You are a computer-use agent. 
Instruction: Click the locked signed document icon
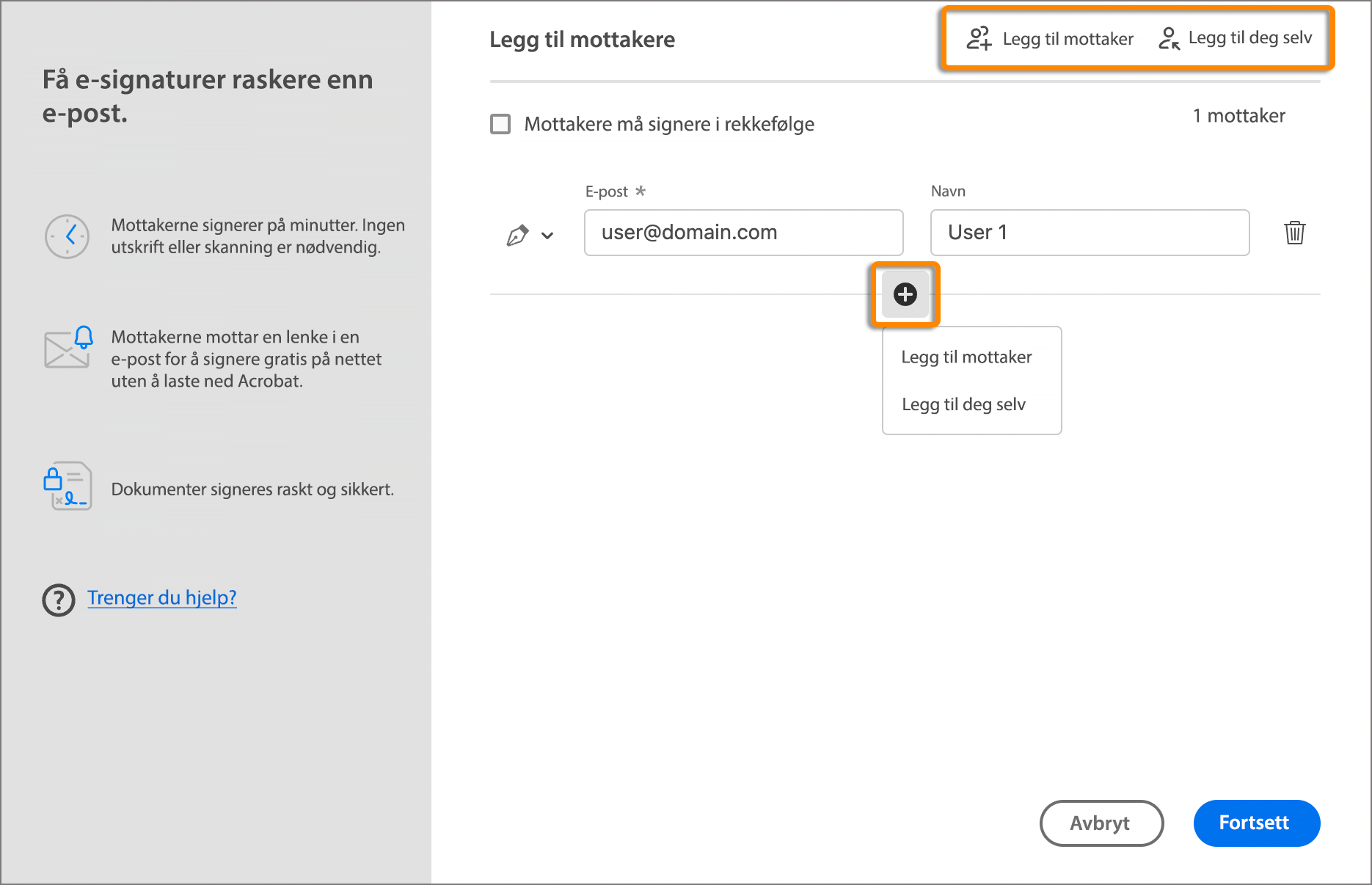point(67,486)
